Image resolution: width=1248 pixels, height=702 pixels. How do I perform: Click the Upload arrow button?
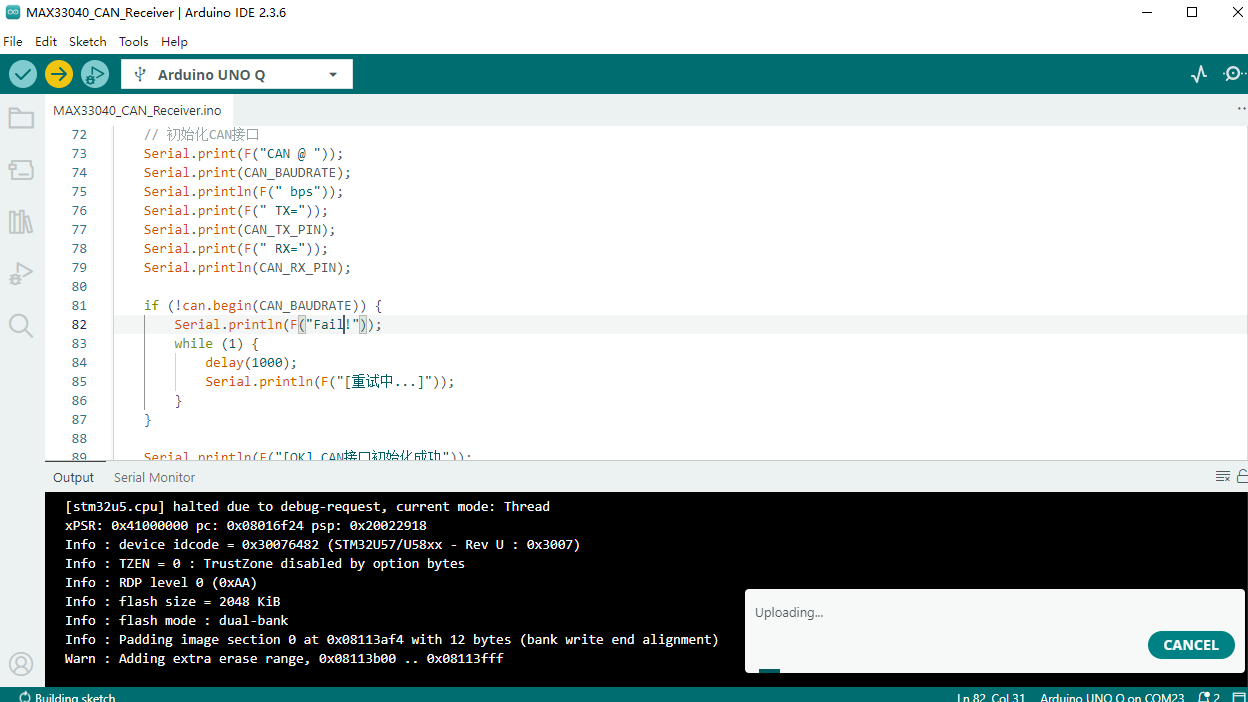pos(59,74)
